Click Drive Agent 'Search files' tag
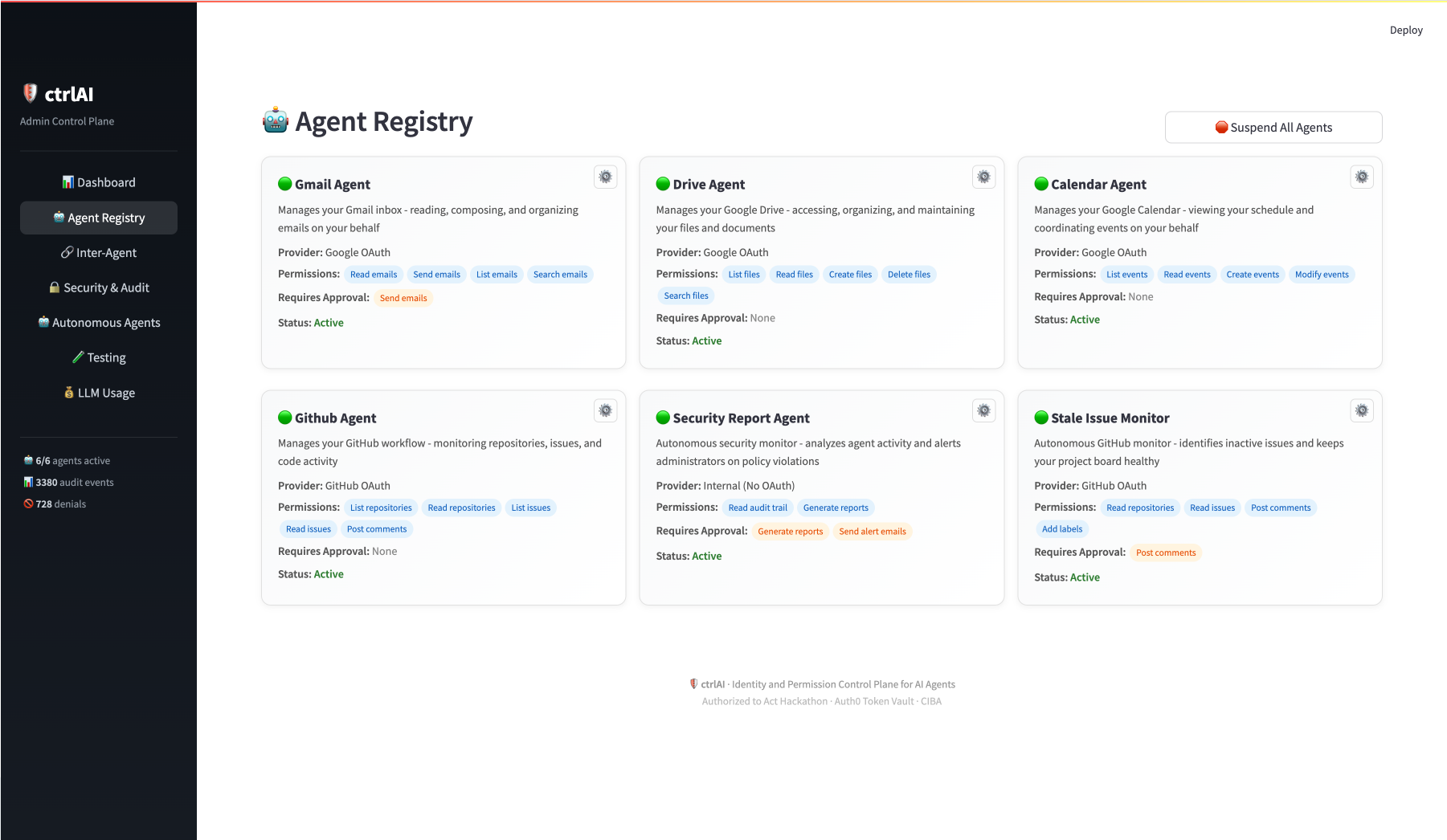 click(x=686, y=296)
